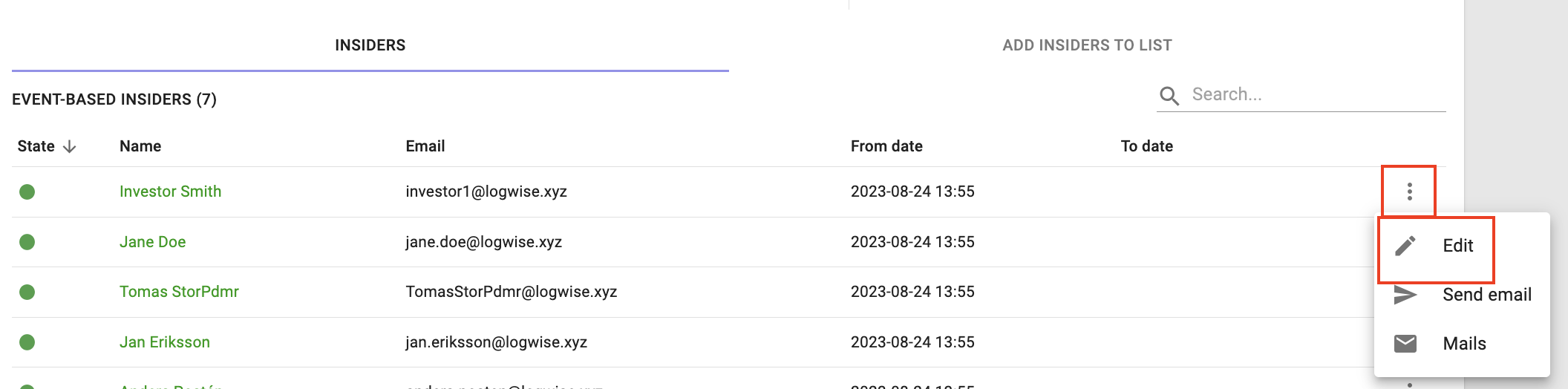This screenshot has height=389, width=1568.
Task: Click the green status dot for Jan Eriksson
Action: tap(27, 342)
